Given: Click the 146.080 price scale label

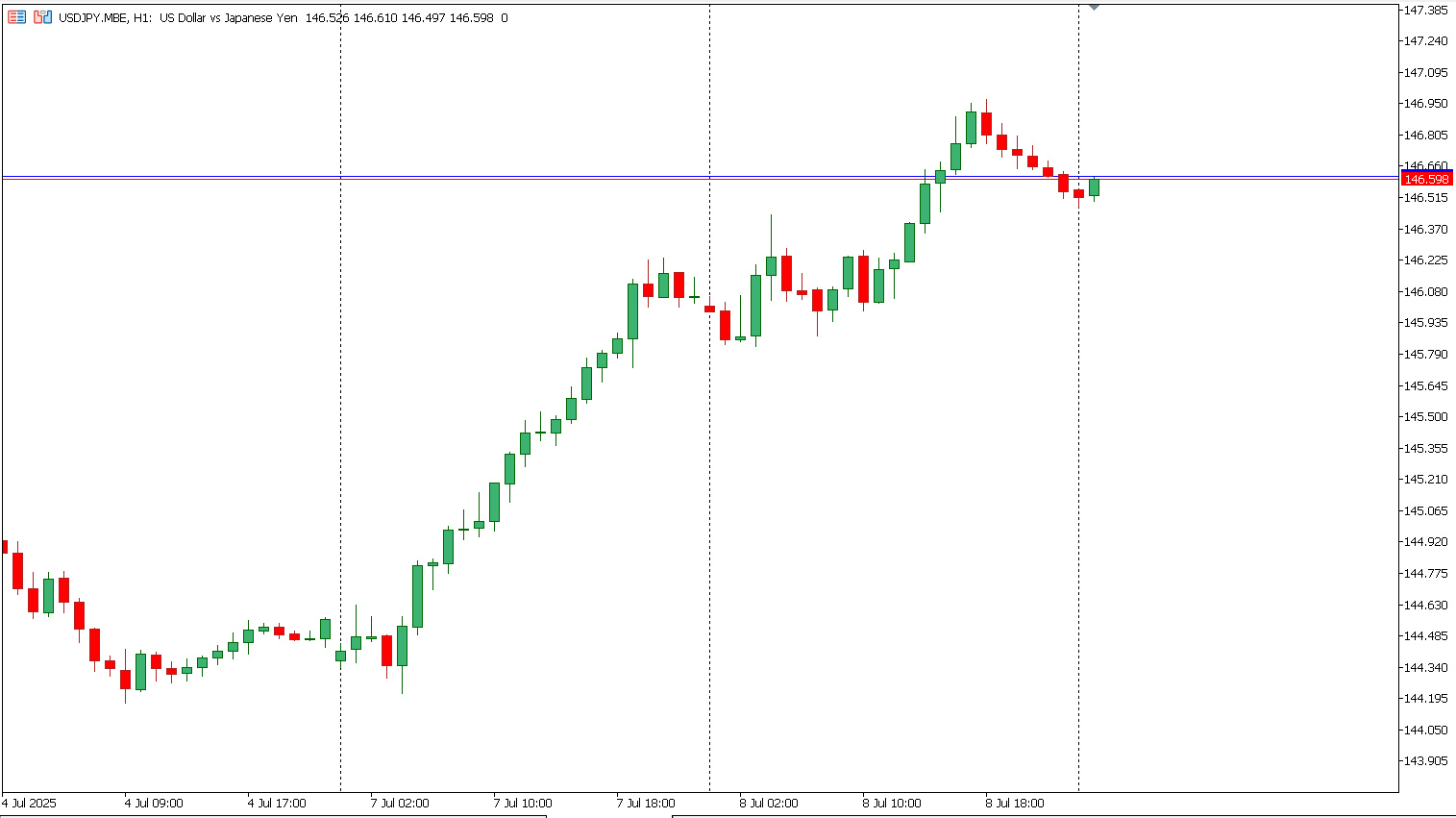Looking at the screenshot, I should tap(1426, 292).
